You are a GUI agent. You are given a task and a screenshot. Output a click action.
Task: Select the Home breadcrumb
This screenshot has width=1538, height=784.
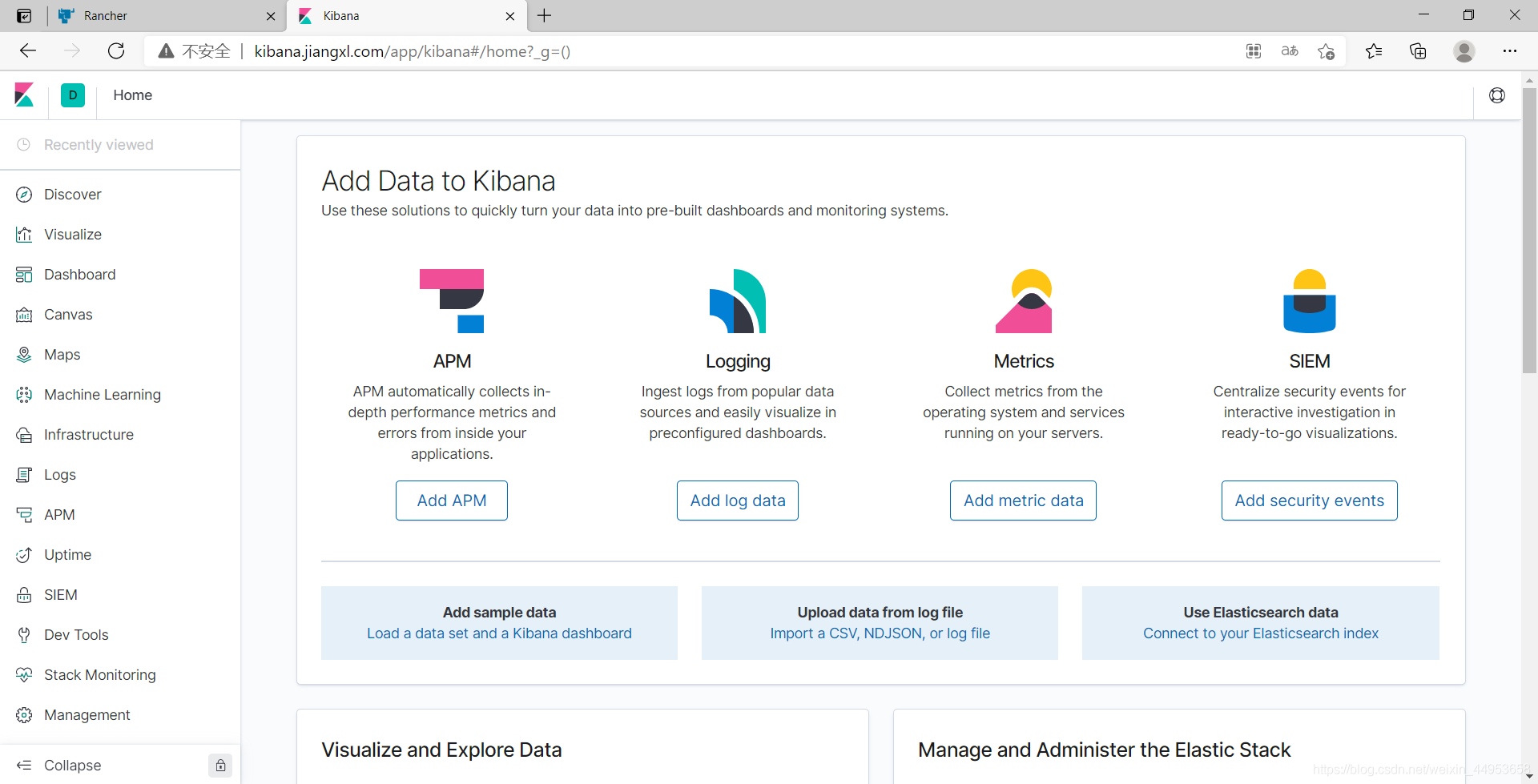point(133,95)
